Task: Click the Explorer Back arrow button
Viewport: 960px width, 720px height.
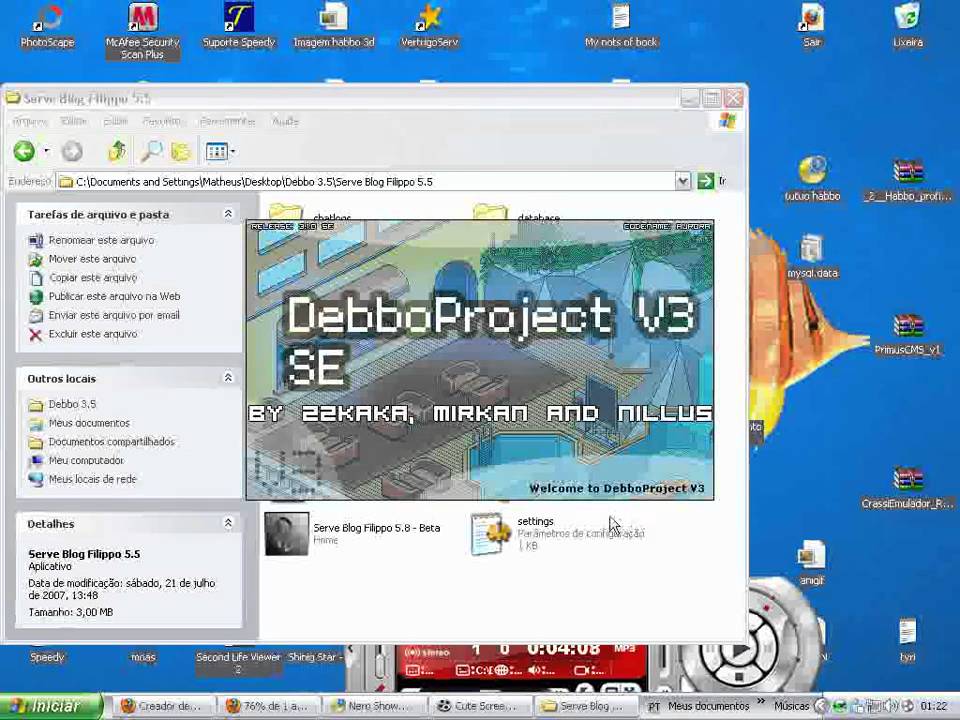Action: coord(24,151)
